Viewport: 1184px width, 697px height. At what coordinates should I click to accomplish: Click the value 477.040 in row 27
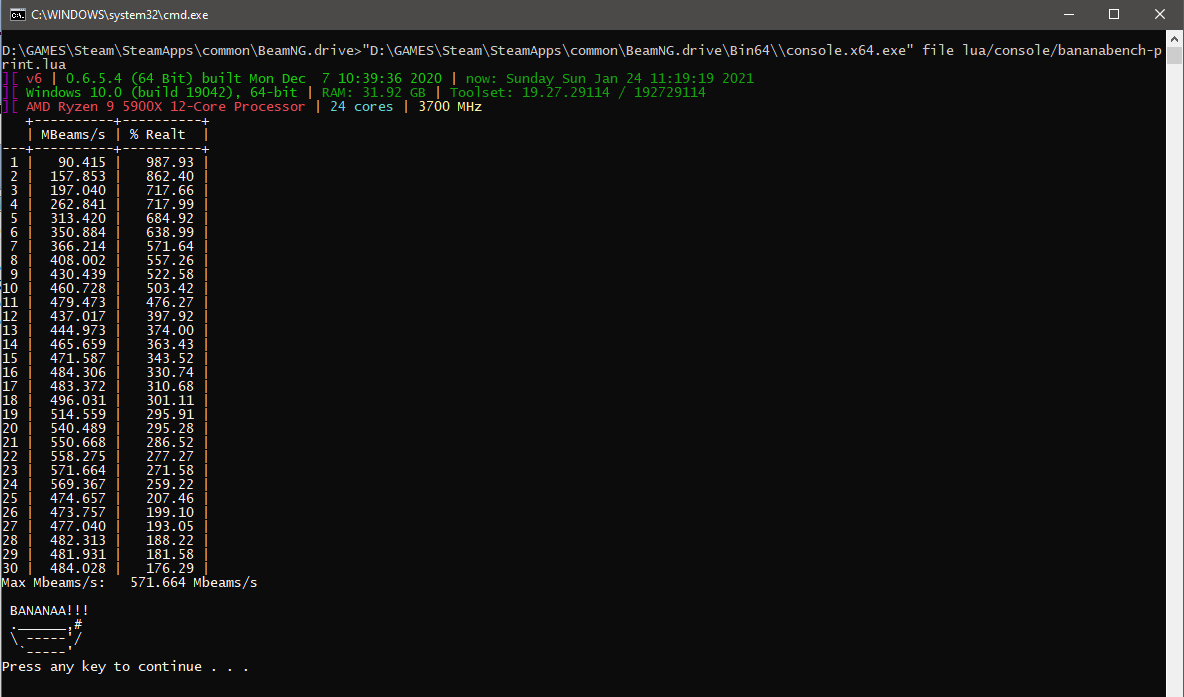[x=78, y=526]
